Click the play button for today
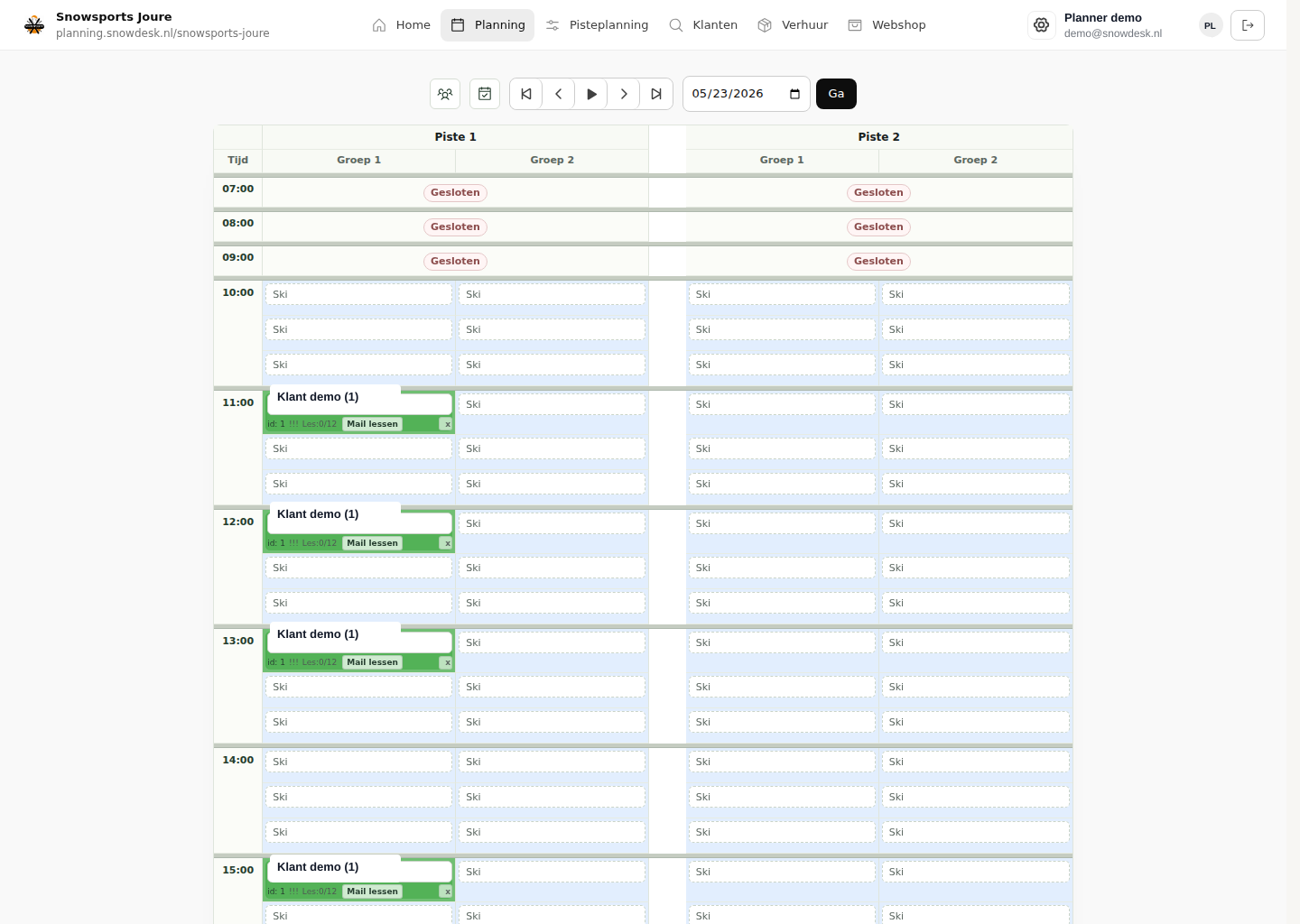 (591, 94)
